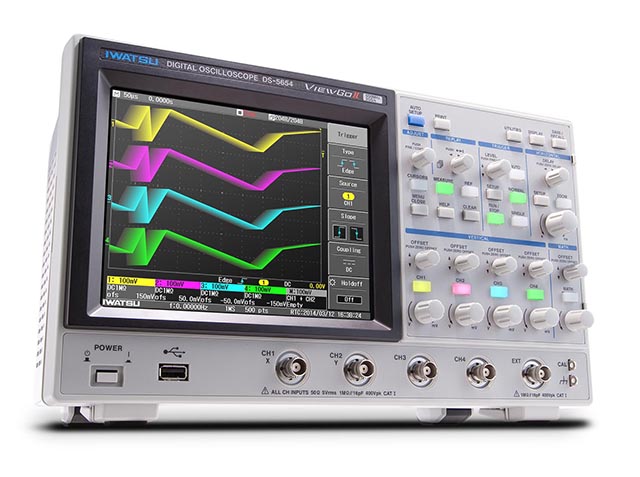Open the trigger Type Edge menu item
640x477 pixels.
click(348, 161)
